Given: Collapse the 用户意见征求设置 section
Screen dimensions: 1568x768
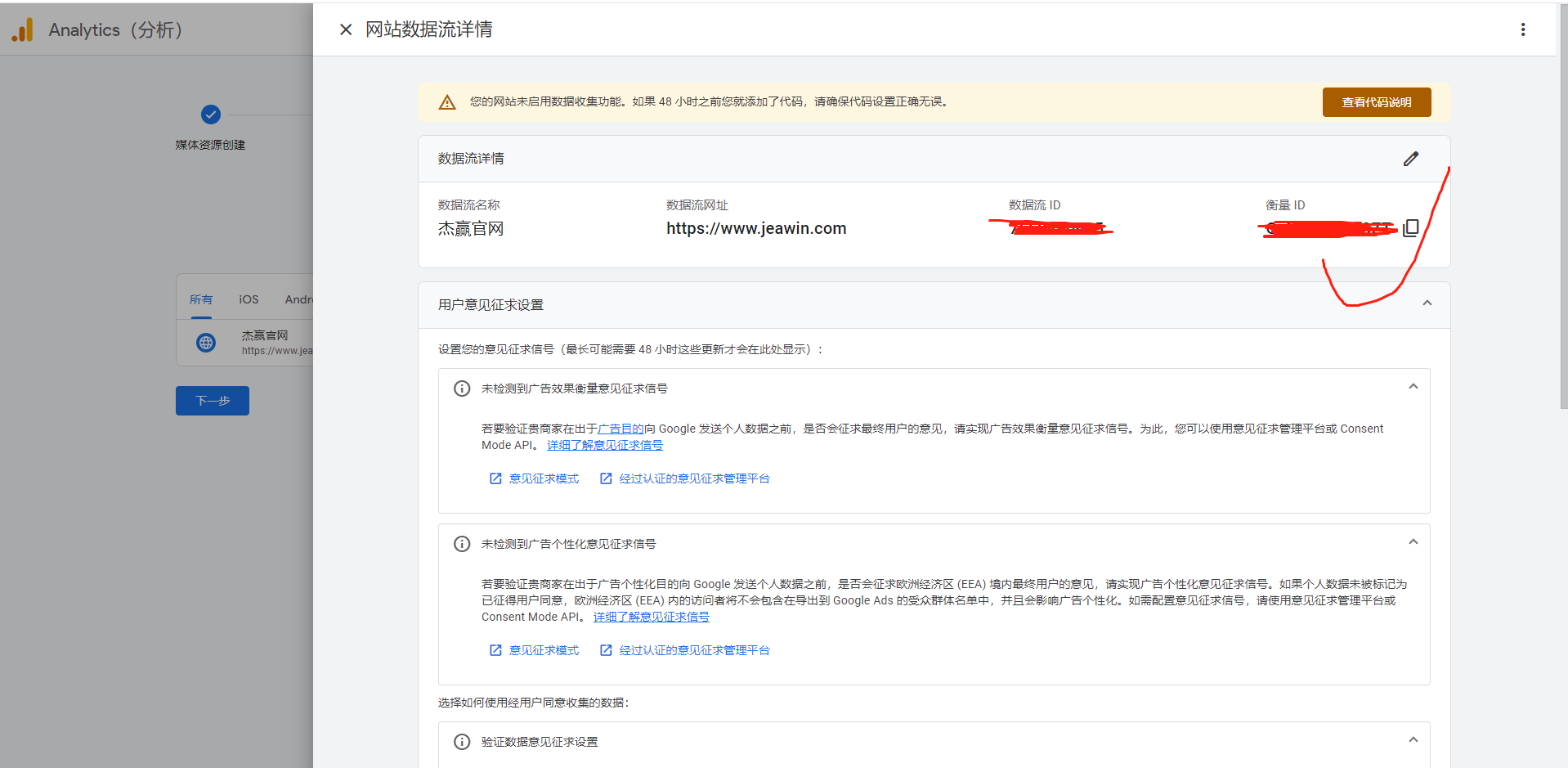Looking at the screenshot, I should tap(1427, 303).
